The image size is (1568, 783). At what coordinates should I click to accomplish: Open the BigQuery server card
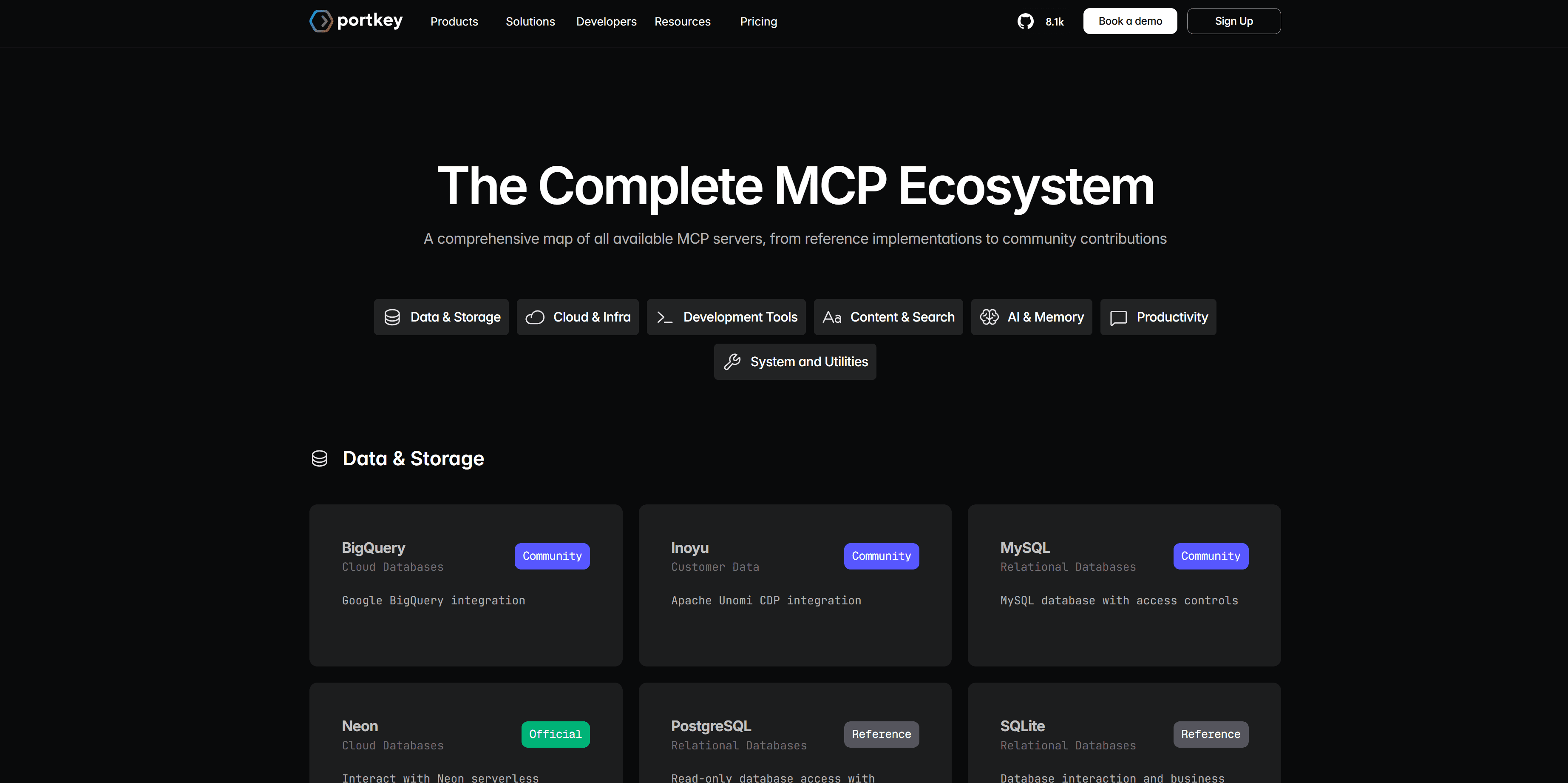pos(466,584)
